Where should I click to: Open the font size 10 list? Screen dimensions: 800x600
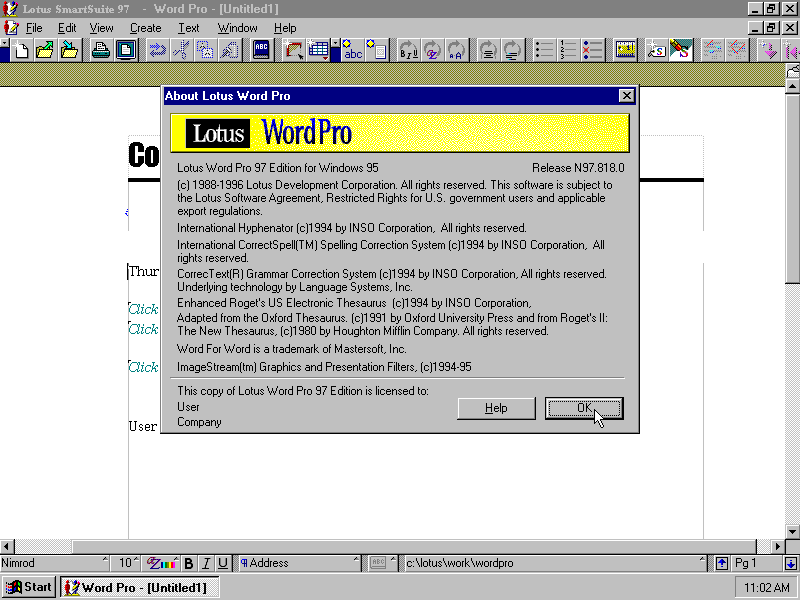point(126,563)
